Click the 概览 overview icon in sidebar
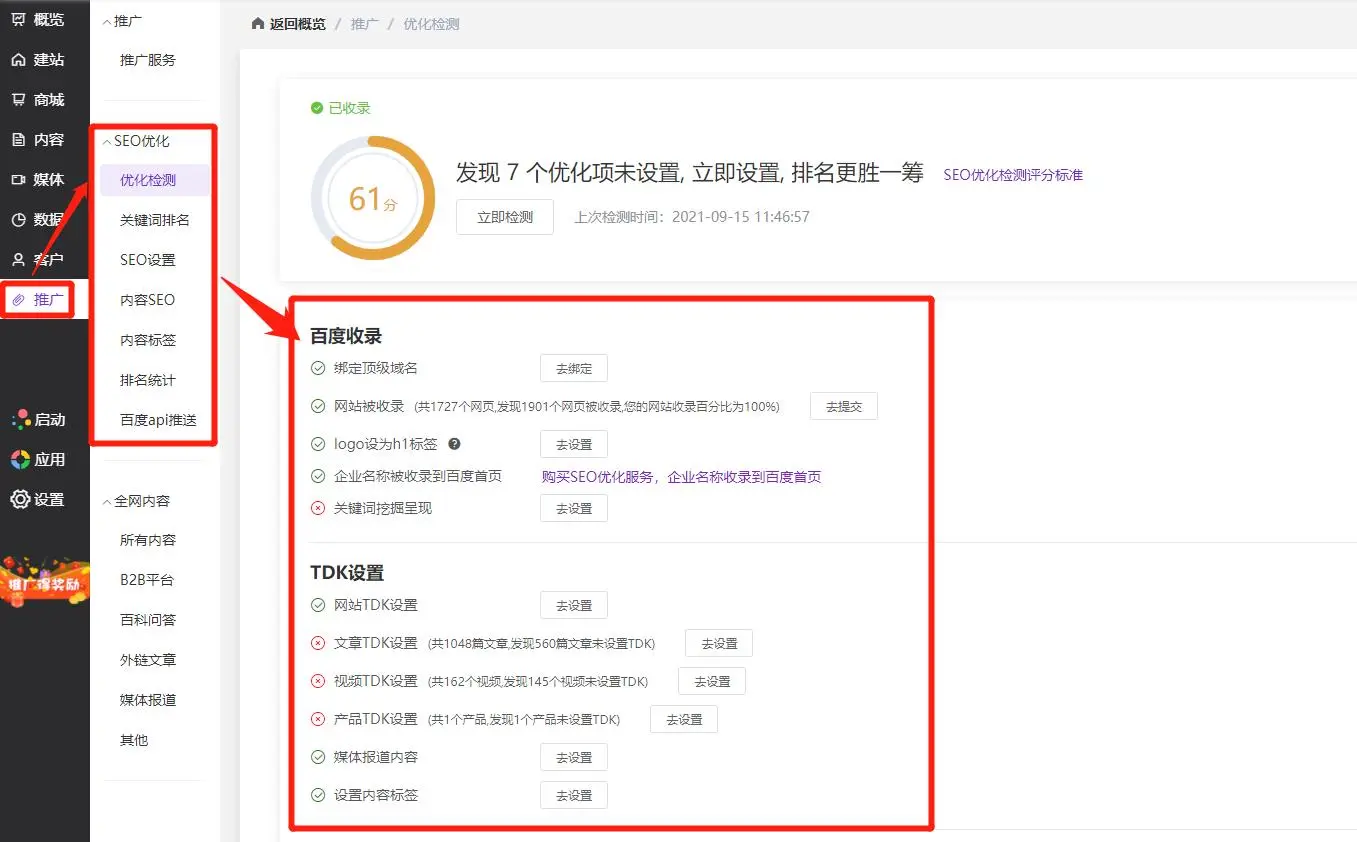The width and height of the screenshot is (1357, 842). (x=18, y=19)
